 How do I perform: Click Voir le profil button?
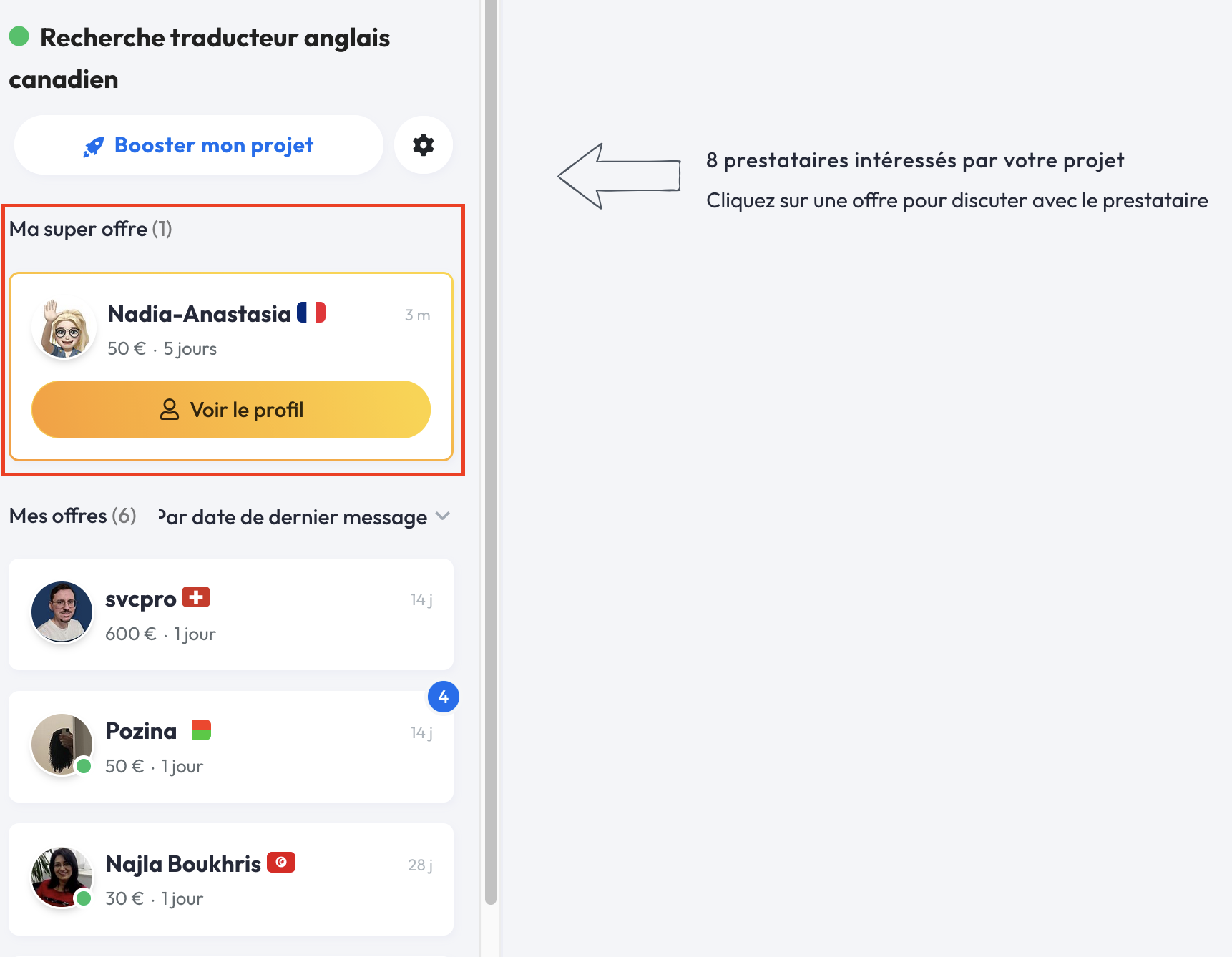231,410
